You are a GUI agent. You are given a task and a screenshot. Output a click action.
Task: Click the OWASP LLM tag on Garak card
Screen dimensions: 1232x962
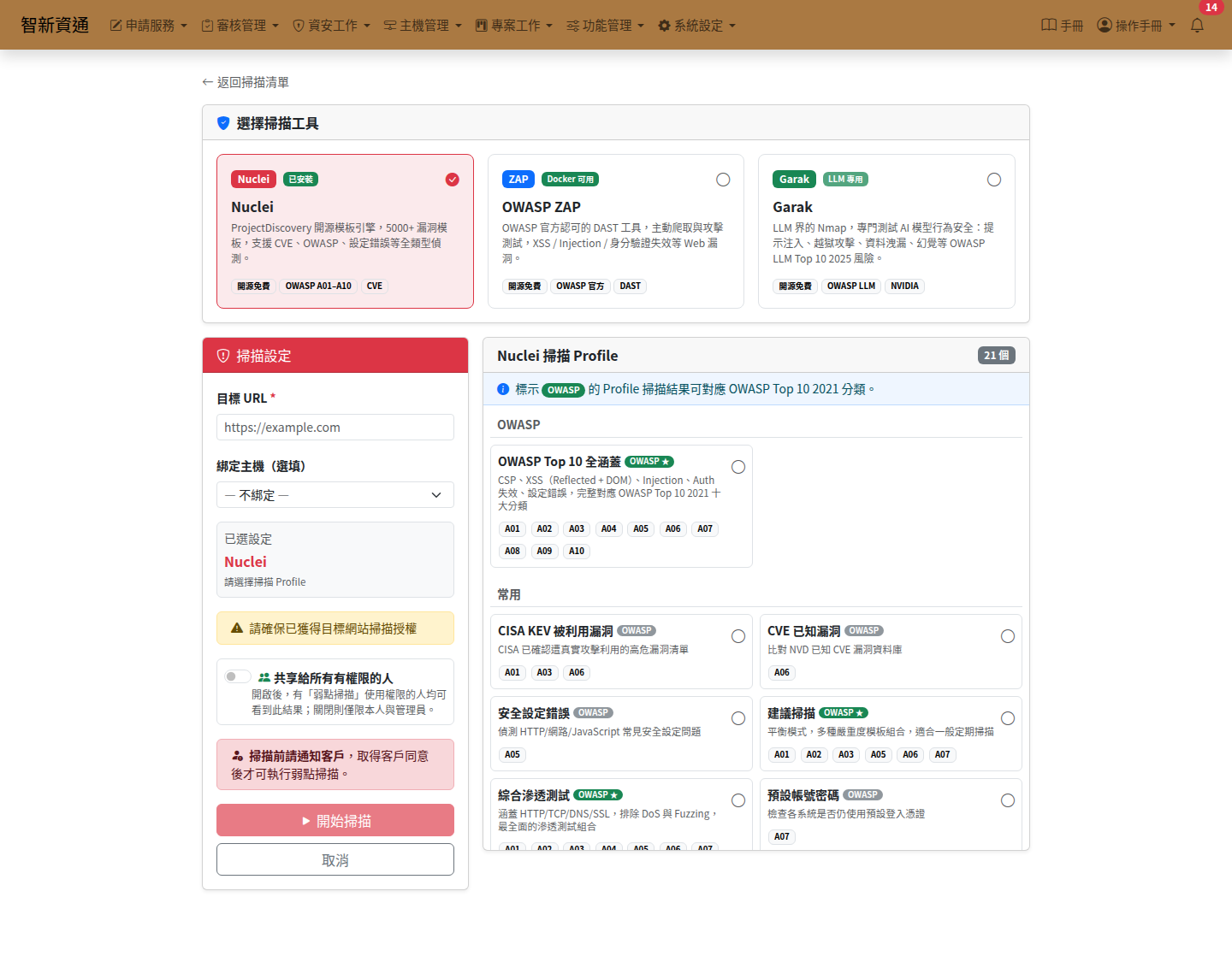point(851,286)
